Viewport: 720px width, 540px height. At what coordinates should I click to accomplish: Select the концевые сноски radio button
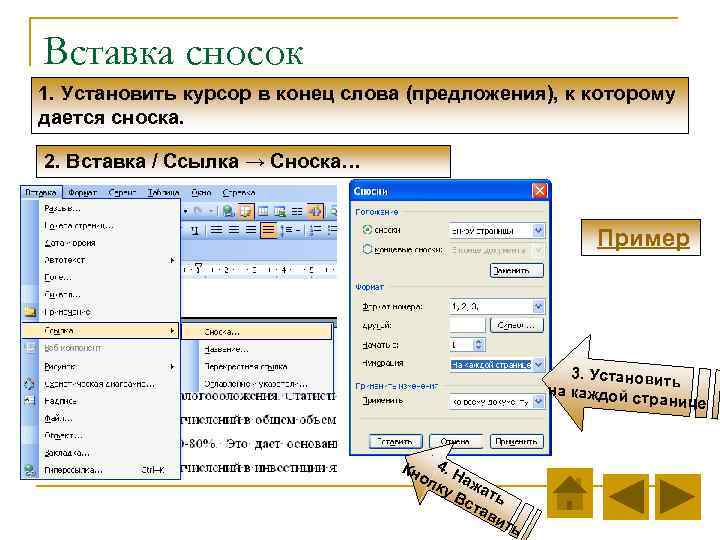pyautogui.click(x=367, y=249)
